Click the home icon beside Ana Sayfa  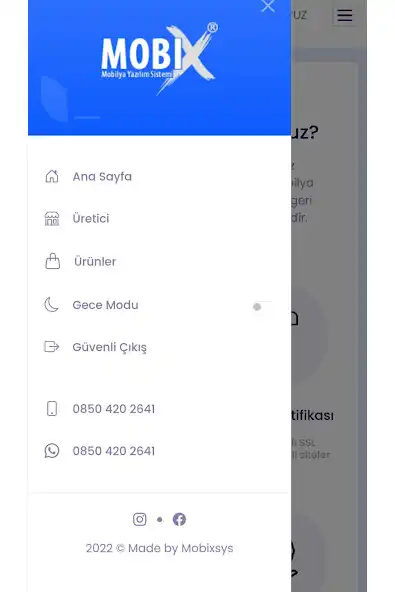[x=52, y=176]
